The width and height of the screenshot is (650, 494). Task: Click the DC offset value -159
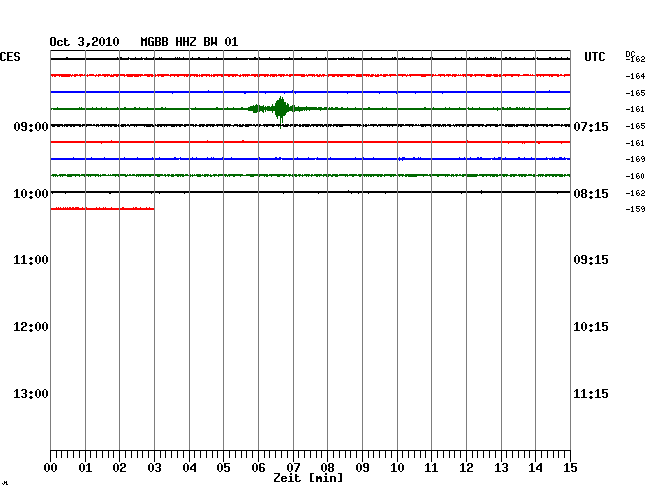(635, 209)
